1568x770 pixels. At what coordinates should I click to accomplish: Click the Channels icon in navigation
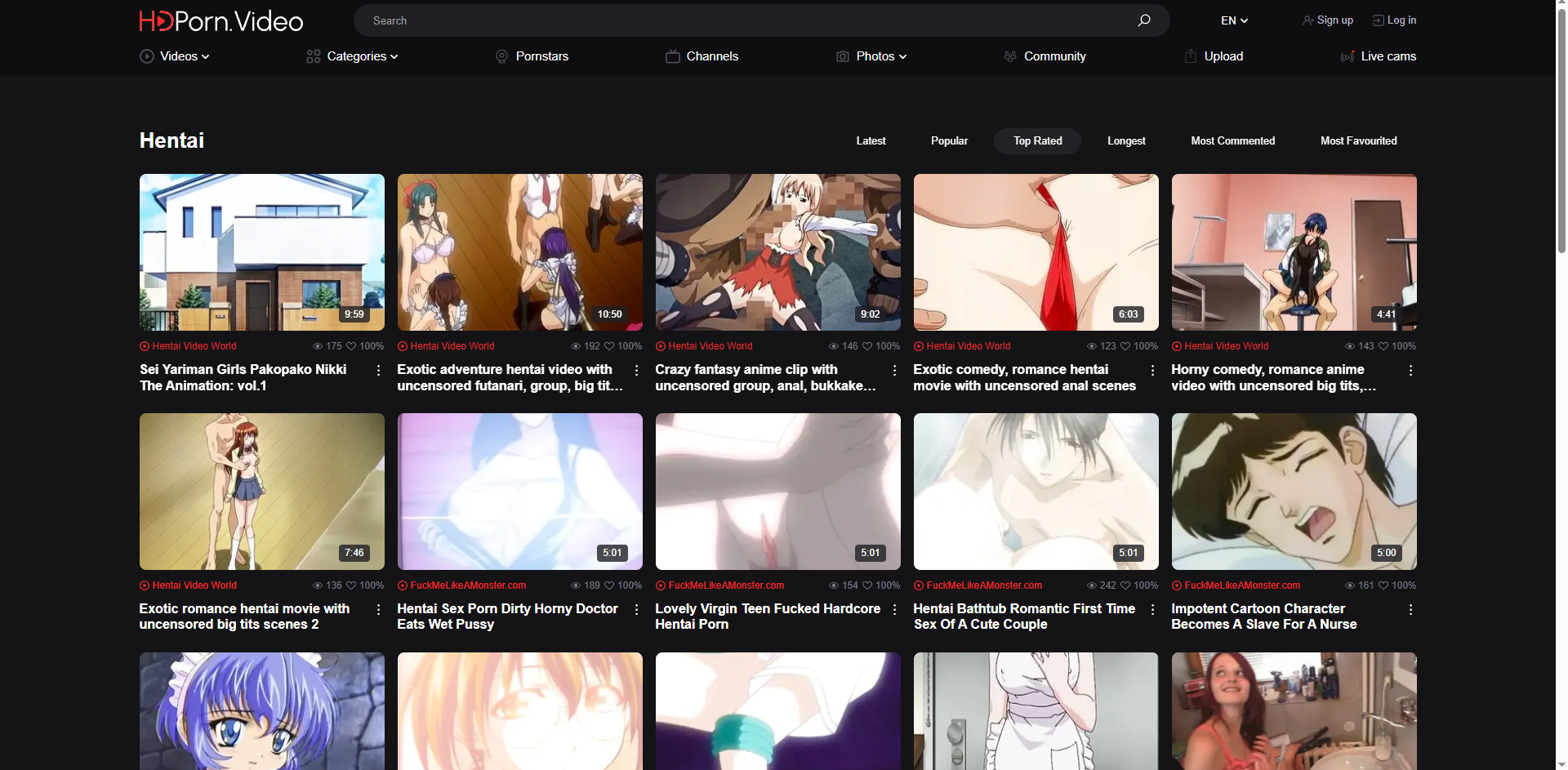coord(673,56)
